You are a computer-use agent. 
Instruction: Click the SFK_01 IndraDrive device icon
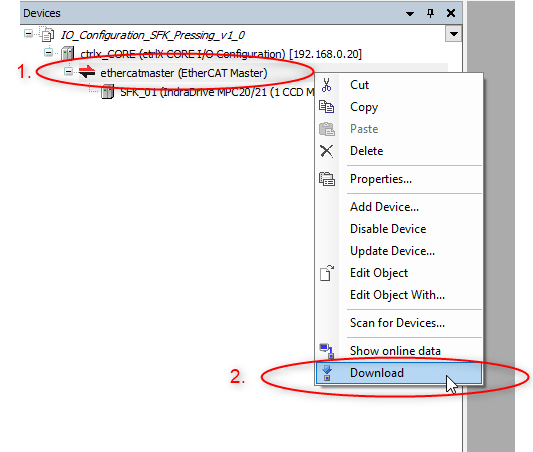[x=107, y=92]
